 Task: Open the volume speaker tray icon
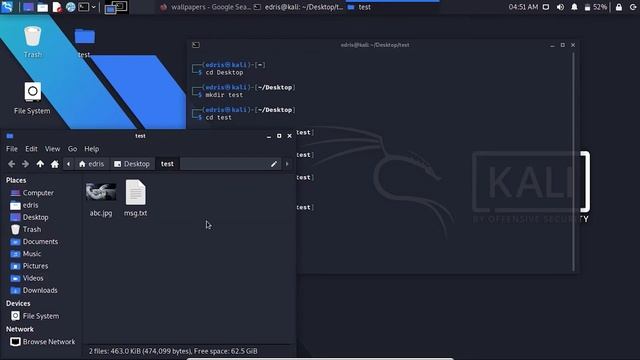tap(560, 7)
